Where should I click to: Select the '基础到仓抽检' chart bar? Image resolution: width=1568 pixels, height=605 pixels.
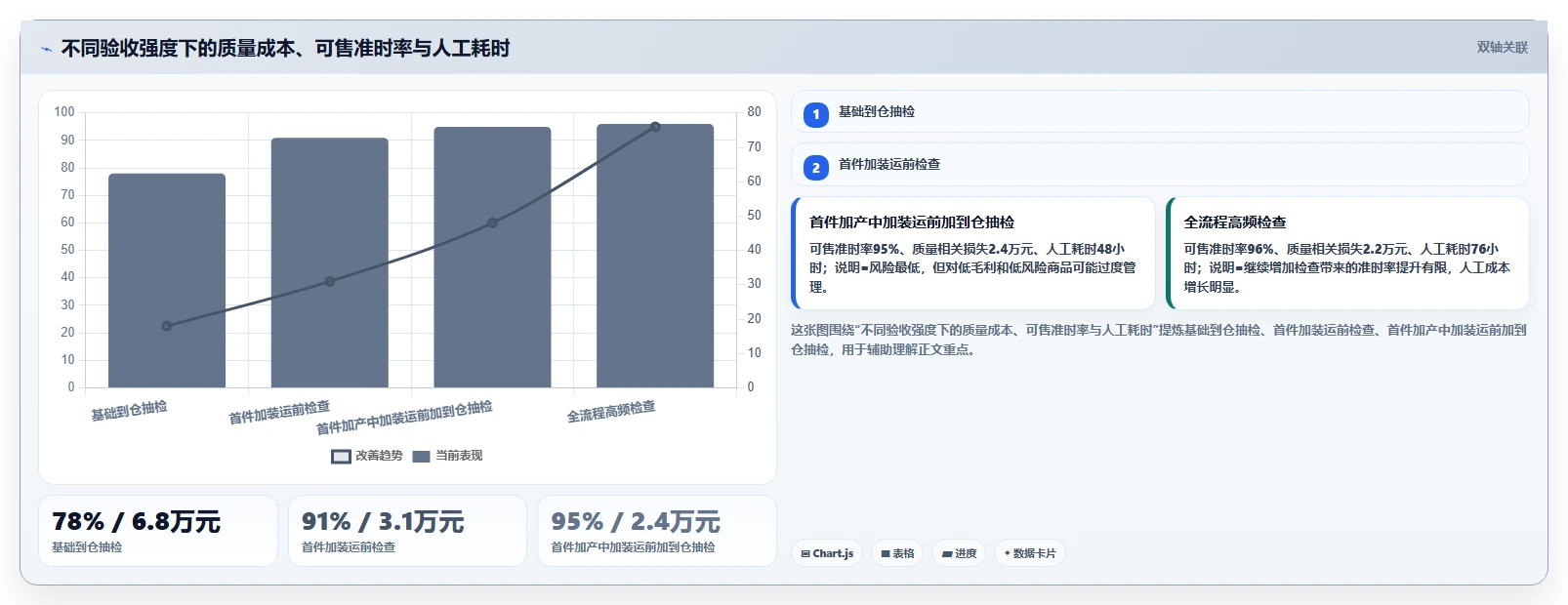167,280
